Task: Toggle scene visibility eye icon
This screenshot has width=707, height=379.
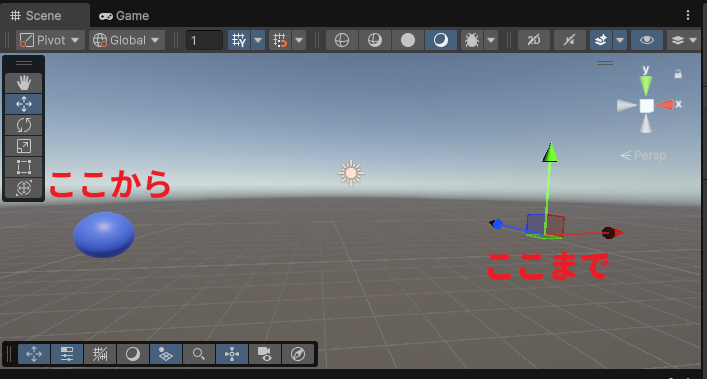Action: (x=647, y=40)
